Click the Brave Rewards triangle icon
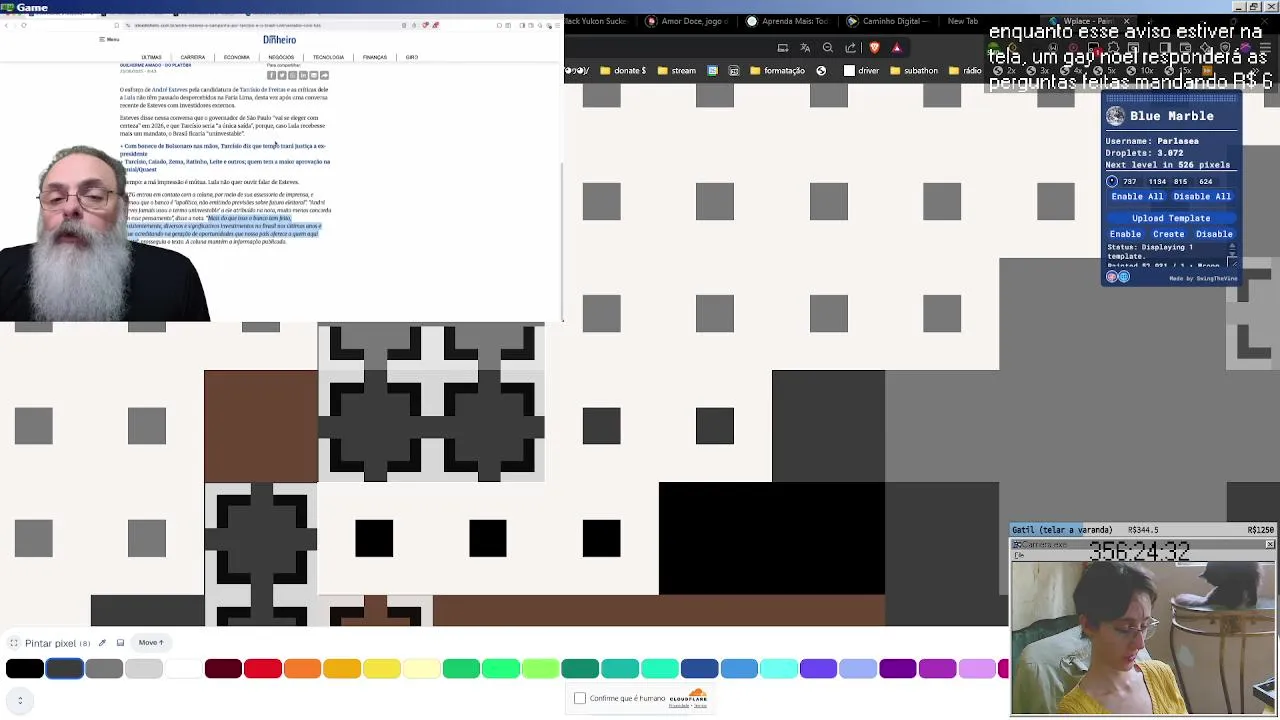The height and width of the screenshot is (720, 1280). click(897, 47)
